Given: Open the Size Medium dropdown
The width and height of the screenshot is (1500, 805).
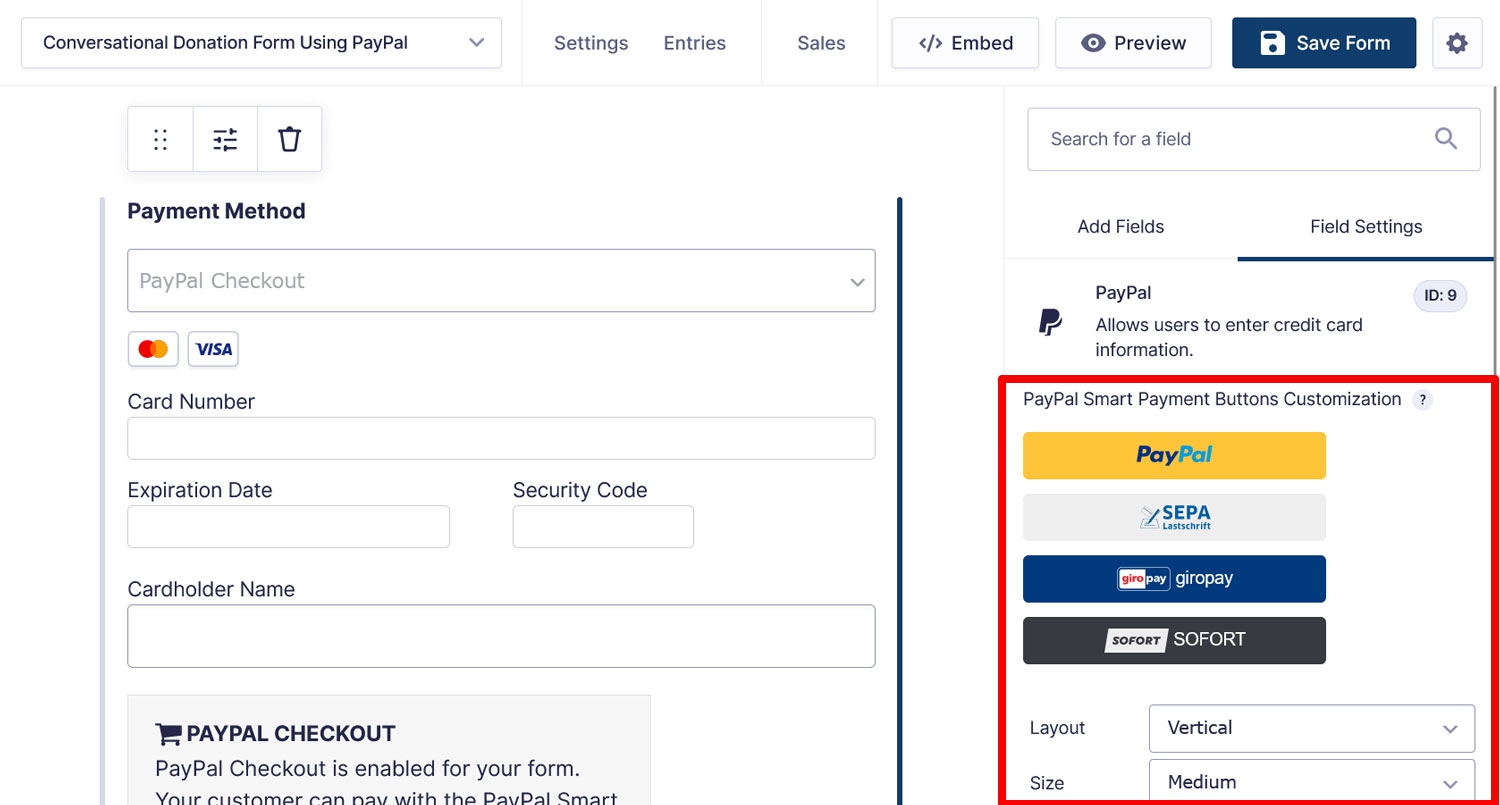Looking at the screenshot, I should click(1312, 782).
